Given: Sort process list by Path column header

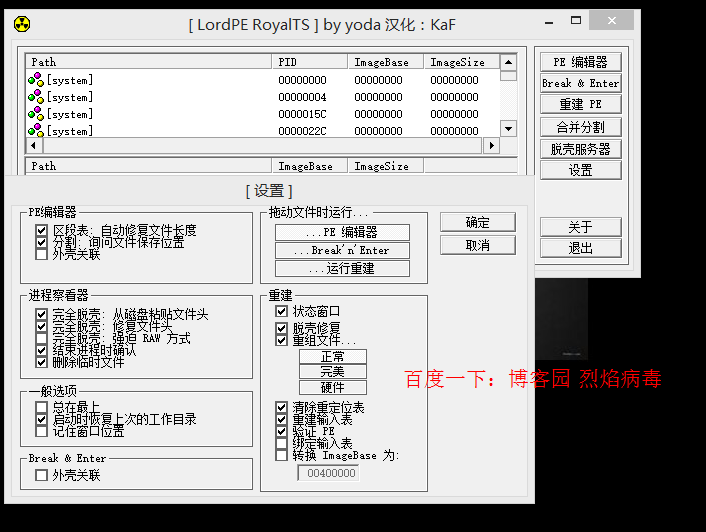Looking at the screenshot, I should [x=149, y=62].
